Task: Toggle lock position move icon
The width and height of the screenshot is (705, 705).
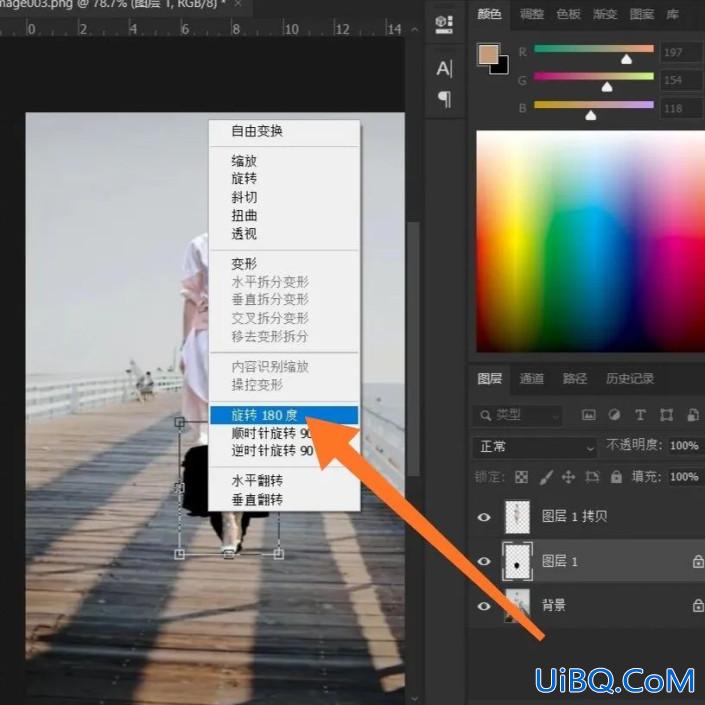Action: click(569, 477)
